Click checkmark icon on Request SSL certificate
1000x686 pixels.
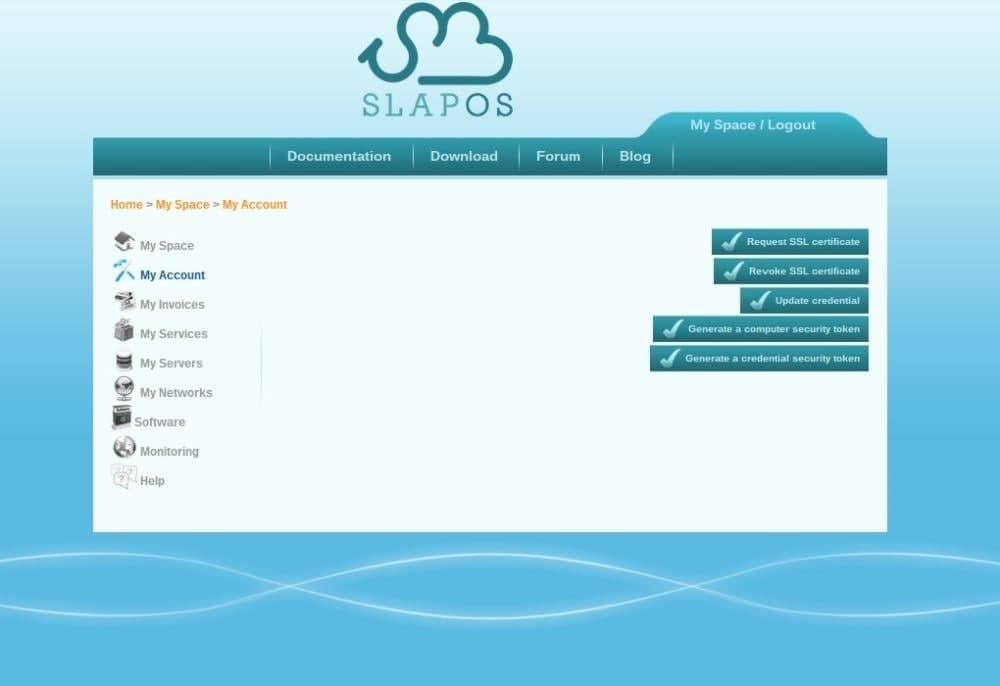point(731,242)
